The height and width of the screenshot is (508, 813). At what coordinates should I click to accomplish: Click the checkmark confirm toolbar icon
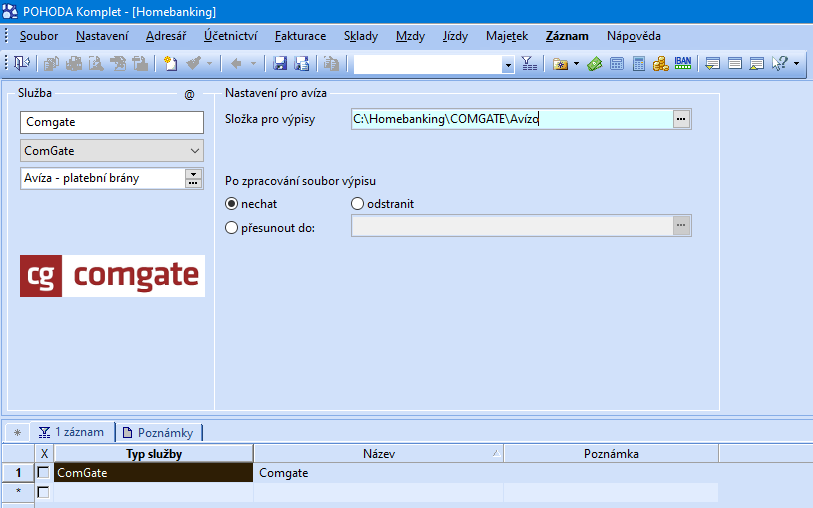(193, 64)
